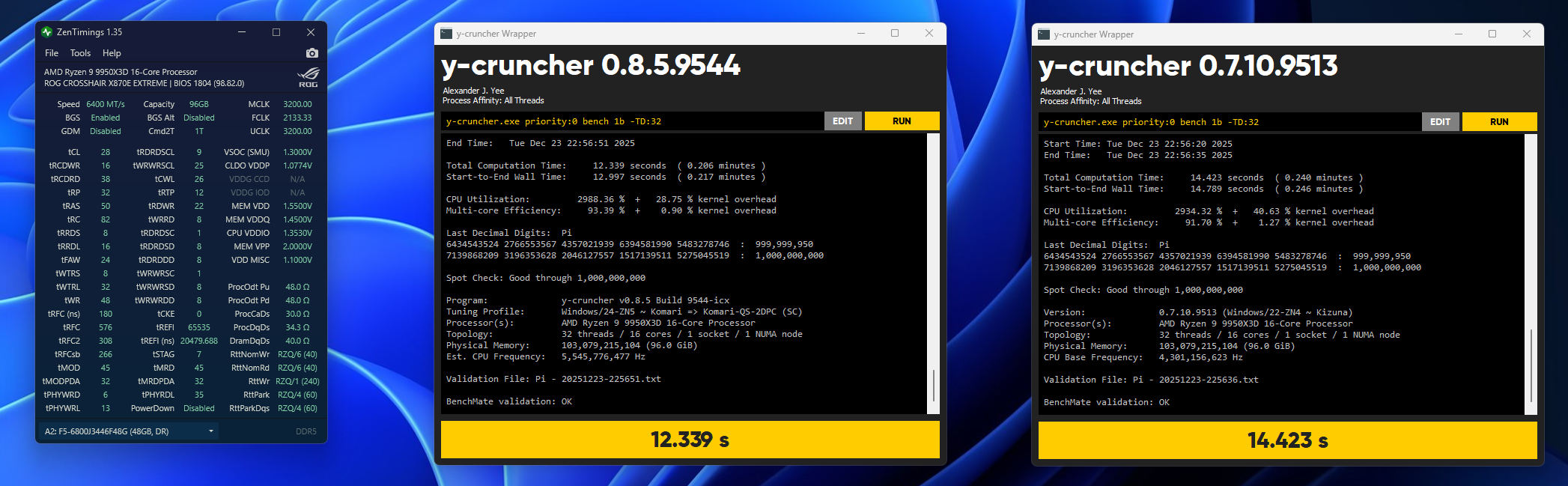Click the command field in y-cruncher 0.8.5.9544

[632, 121]
